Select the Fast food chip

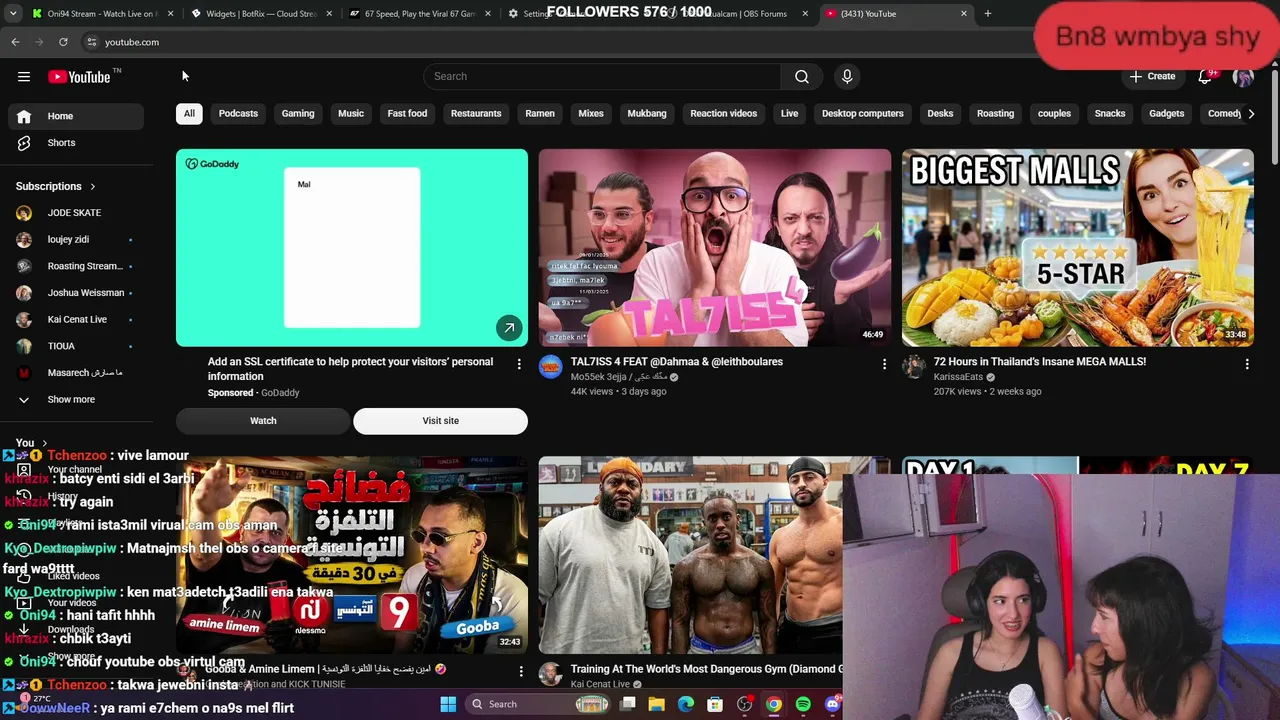pyautogui.click(x=407, y=114)
